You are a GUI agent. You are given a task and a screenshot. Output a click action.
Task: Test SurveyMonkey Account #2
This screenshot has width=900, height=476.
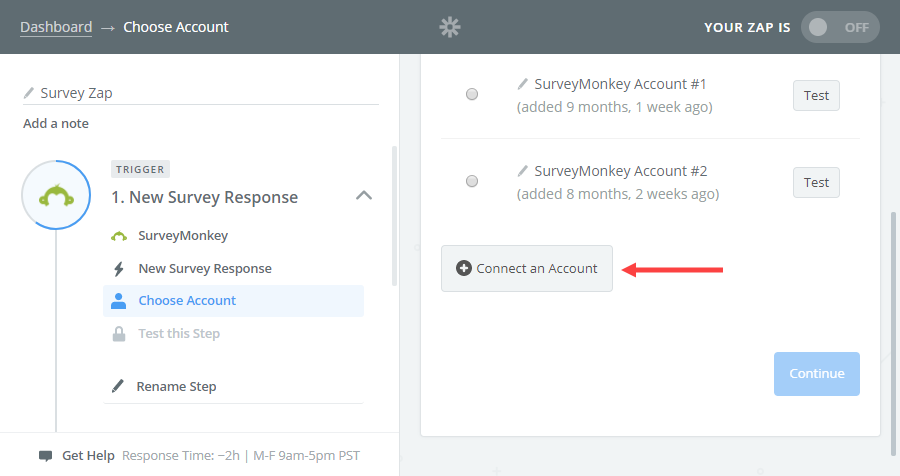[x=816, y=183]
